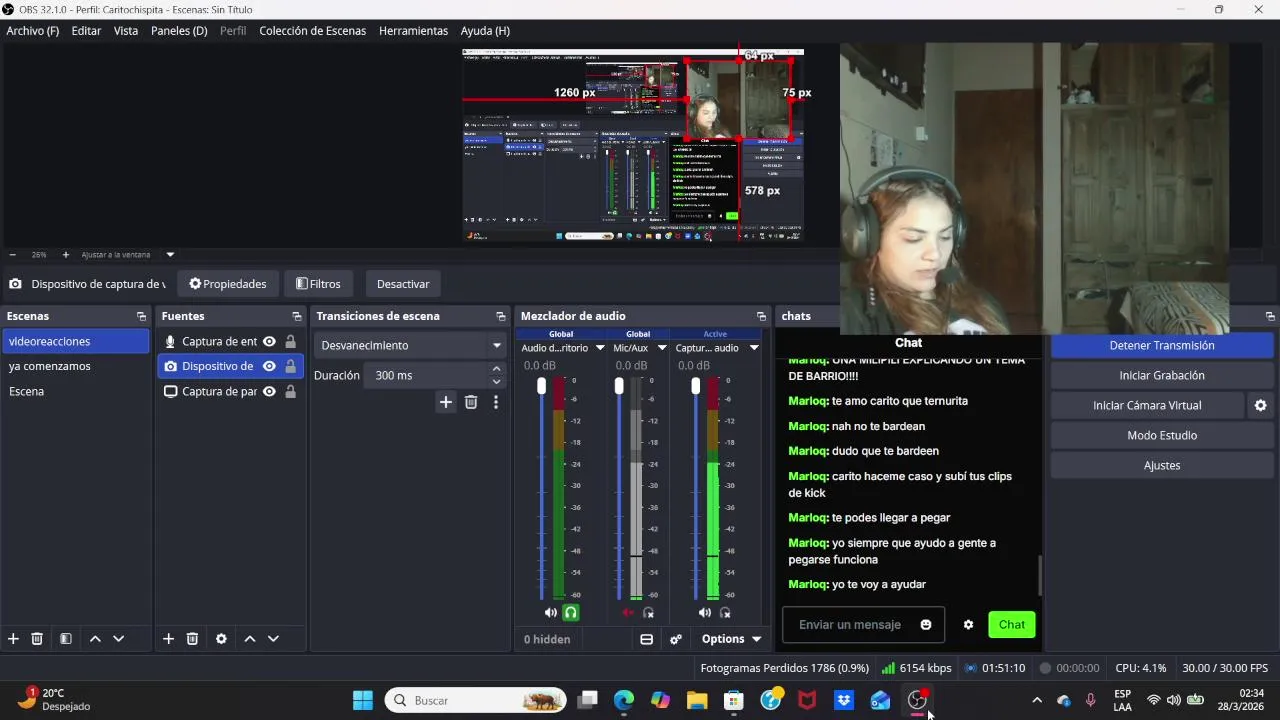This screenshot has height=720, width=1280.
Task: Adjust Captura audio volume slider
Action: tap(696, 386)
